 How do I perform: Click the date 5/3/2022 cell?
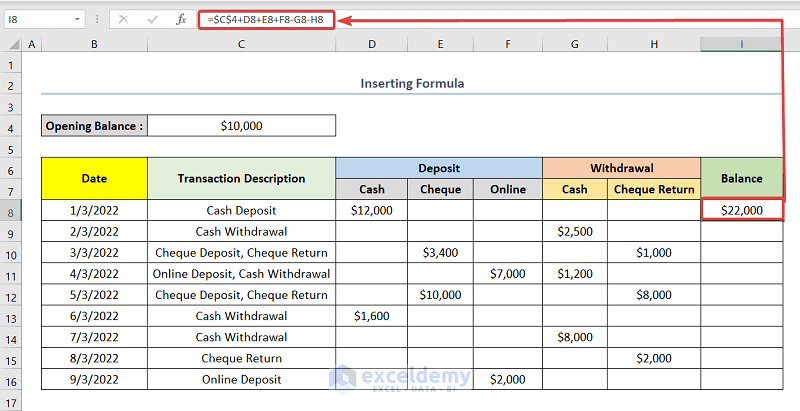94,295
